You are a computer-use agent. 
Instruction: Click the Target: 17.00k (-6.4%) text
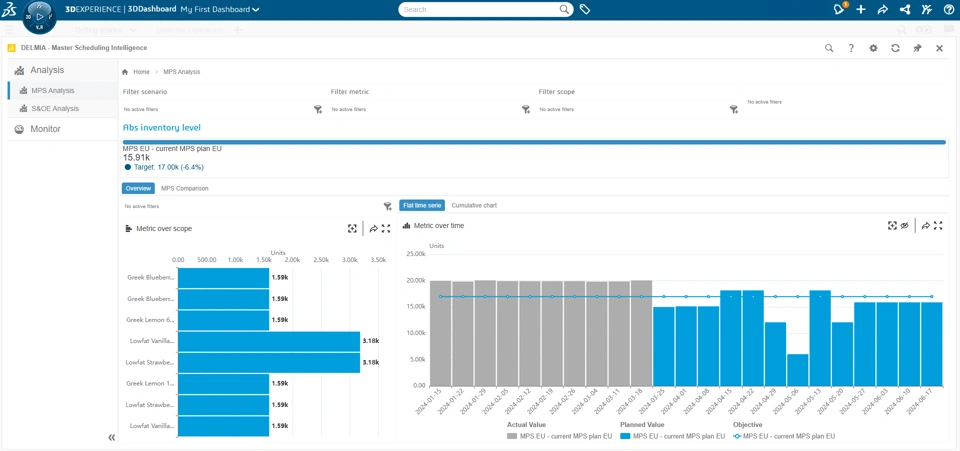169,167
